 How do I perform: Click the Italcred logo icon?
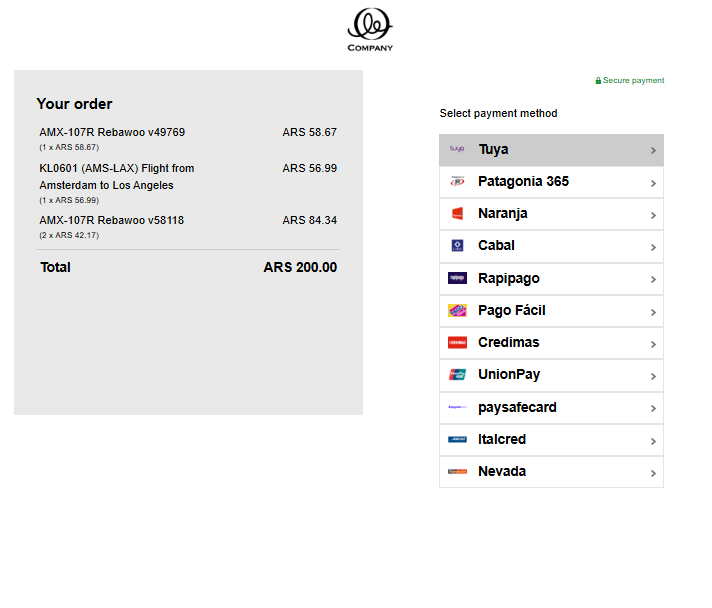457,440
